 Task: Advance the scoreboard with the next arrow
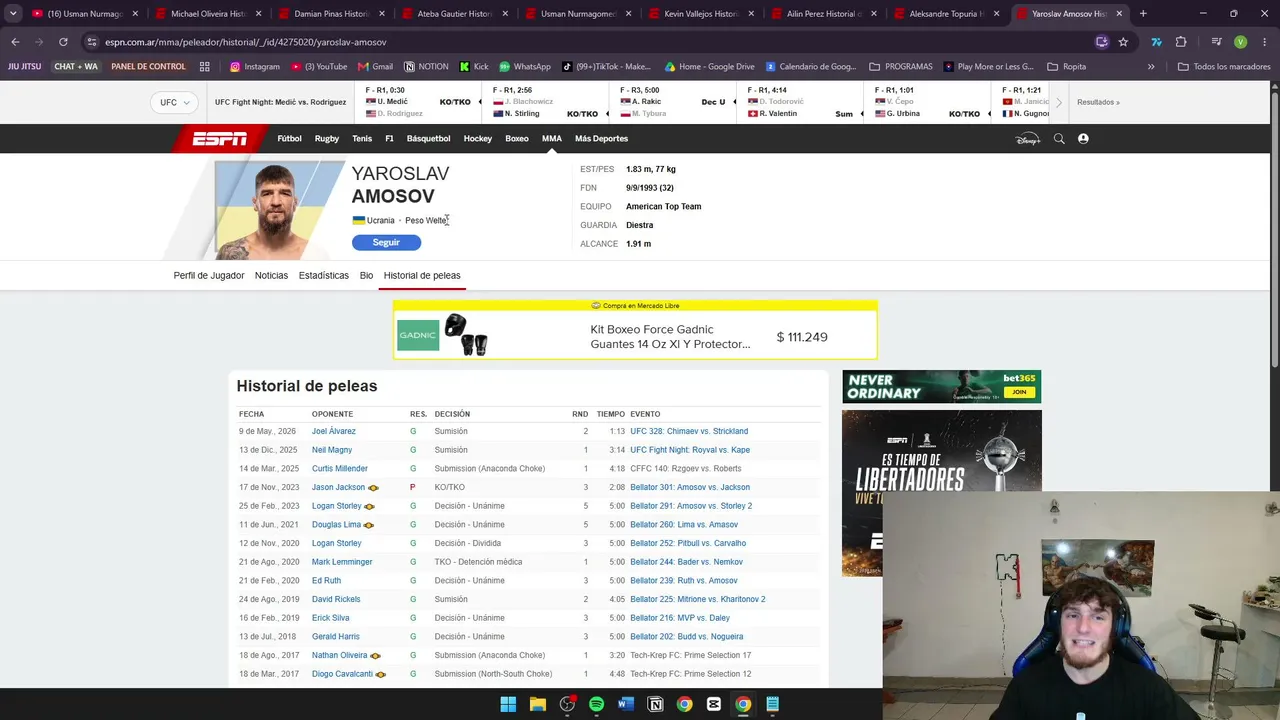pos(1059,102)
